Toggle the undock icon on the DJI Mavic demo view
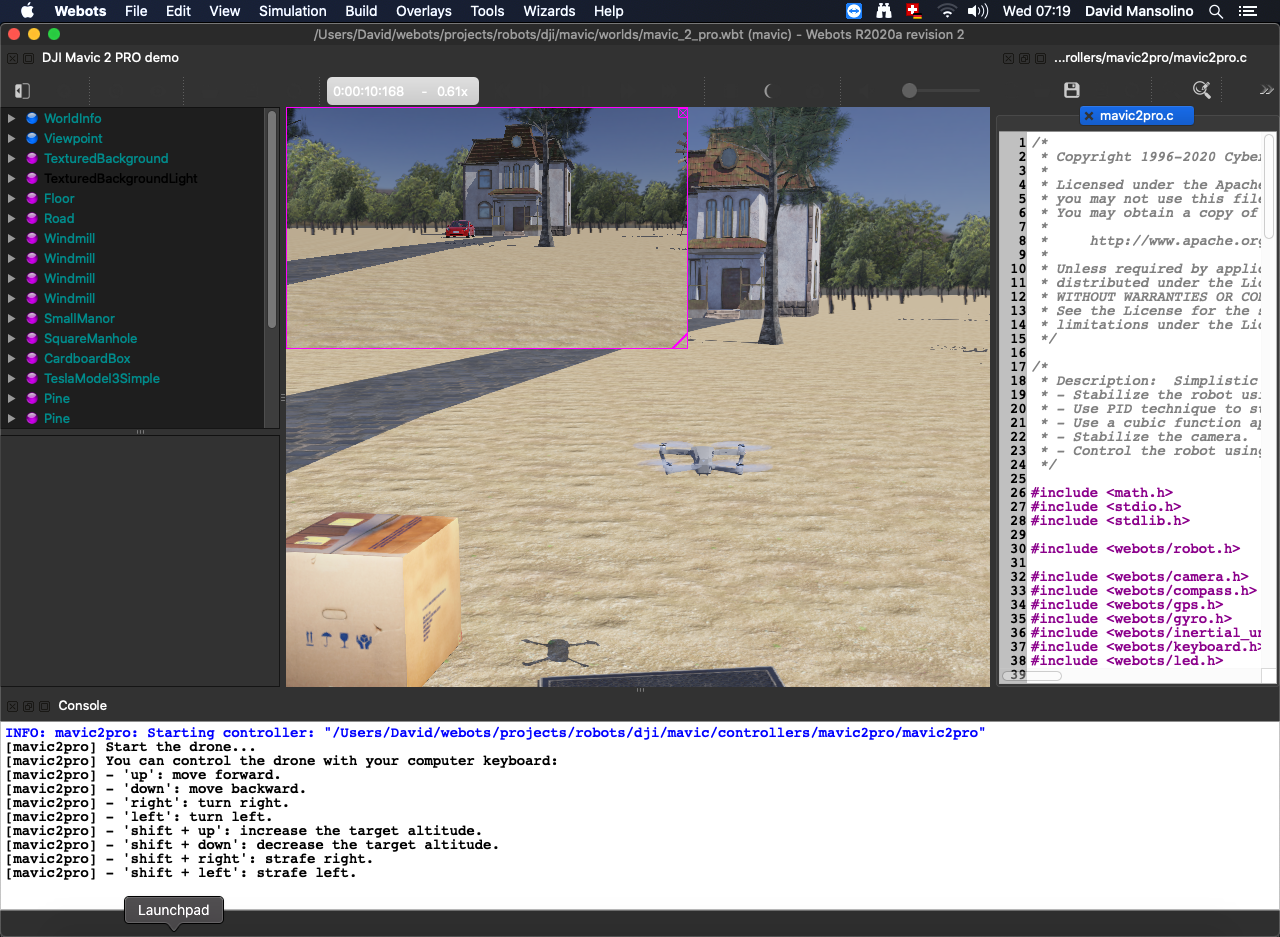 [29, 58]
